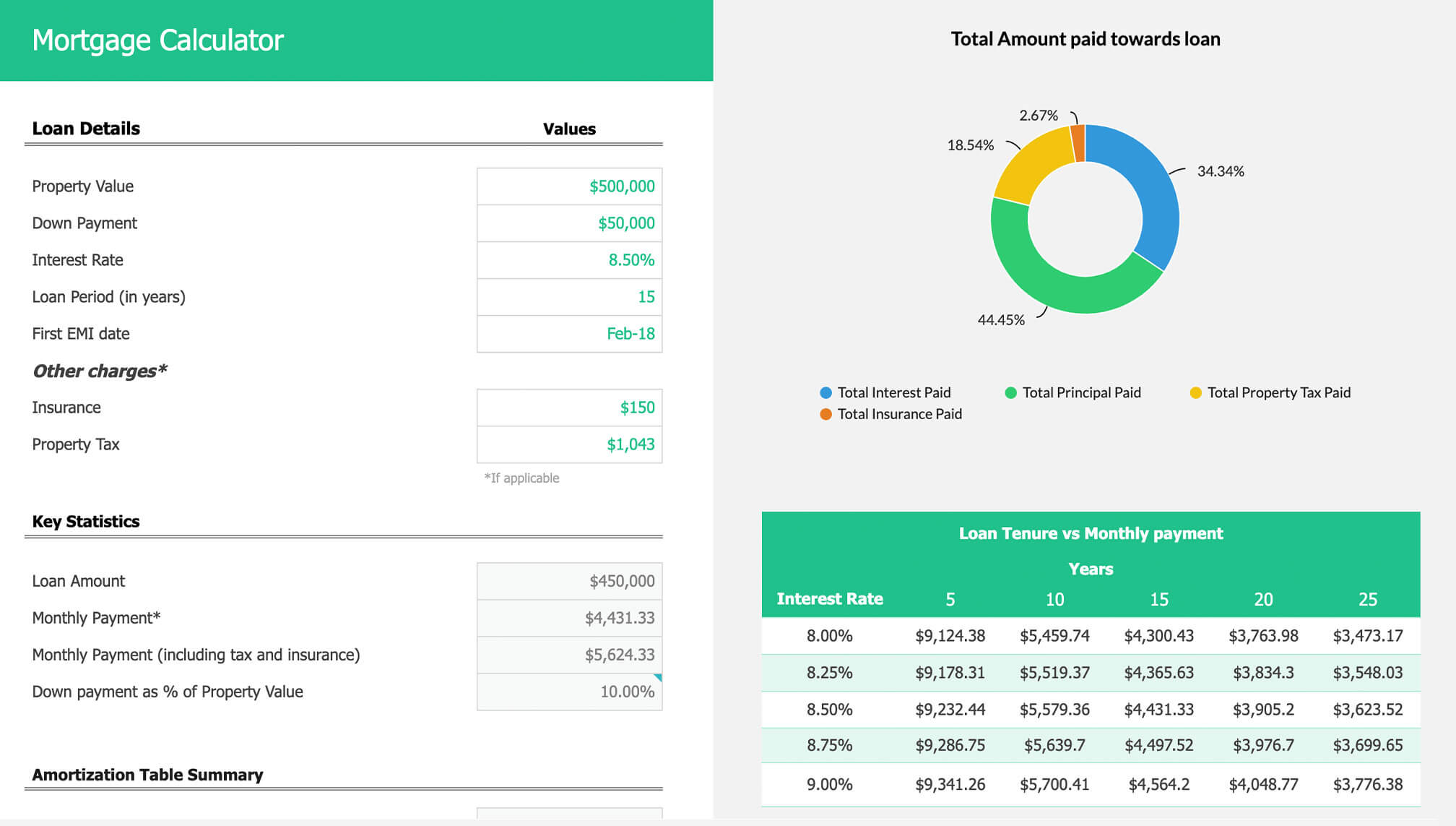Click the green Total Principal Paid legend dot
The image size is (1456, 826).
pyautogui.click(x=1010, y=392)
